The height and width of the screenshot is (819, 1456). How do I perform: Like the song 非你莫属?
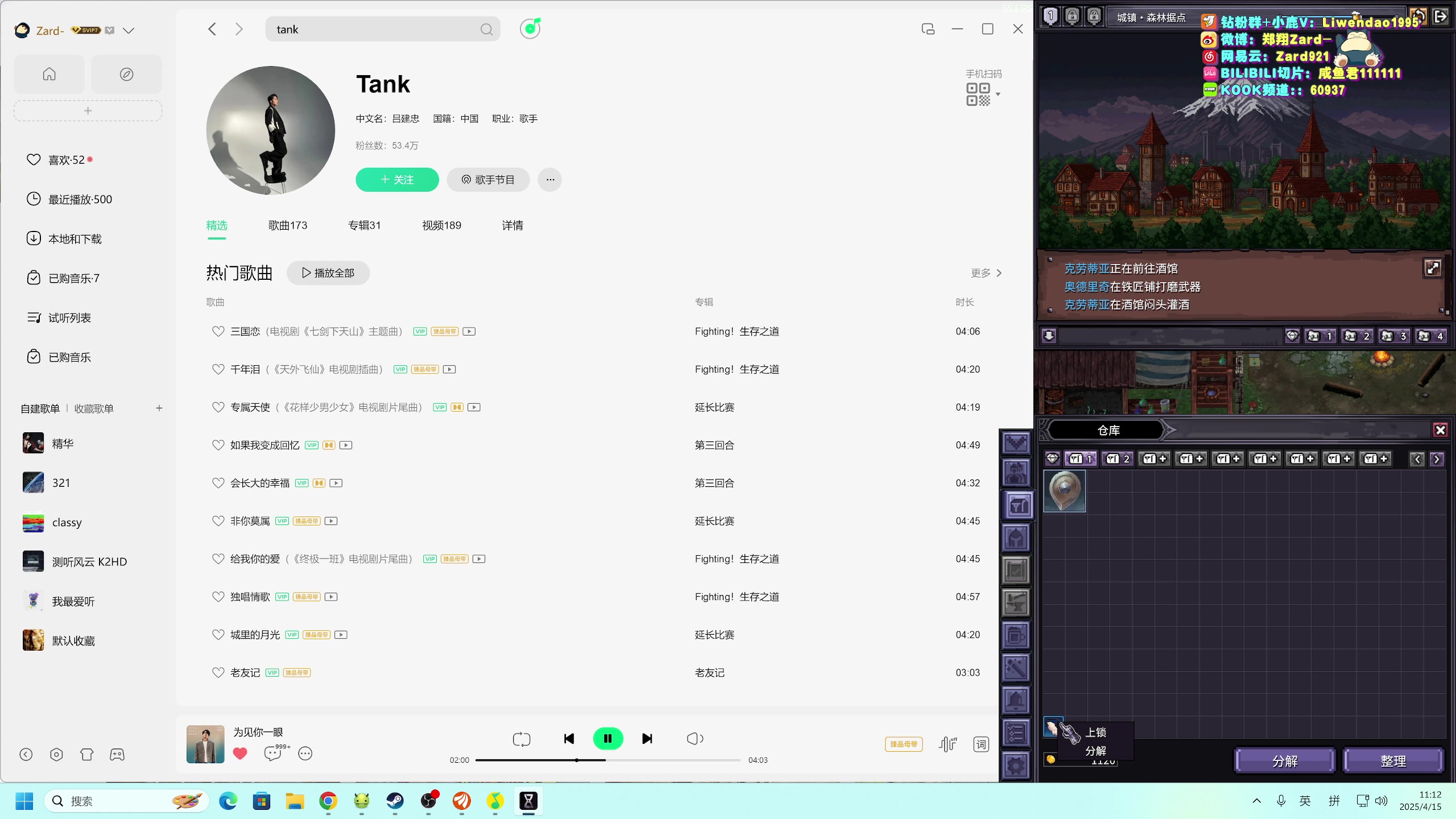(218, 522)
